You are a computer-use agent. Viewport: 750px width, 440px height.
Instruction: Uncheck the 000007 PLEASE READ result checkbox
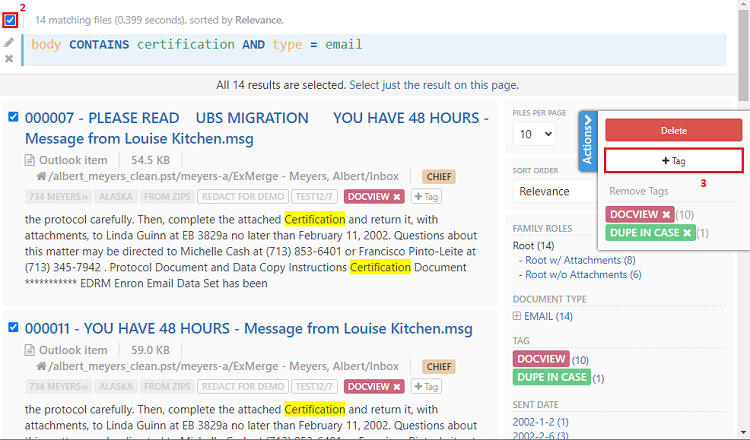(x=13, y=117)
